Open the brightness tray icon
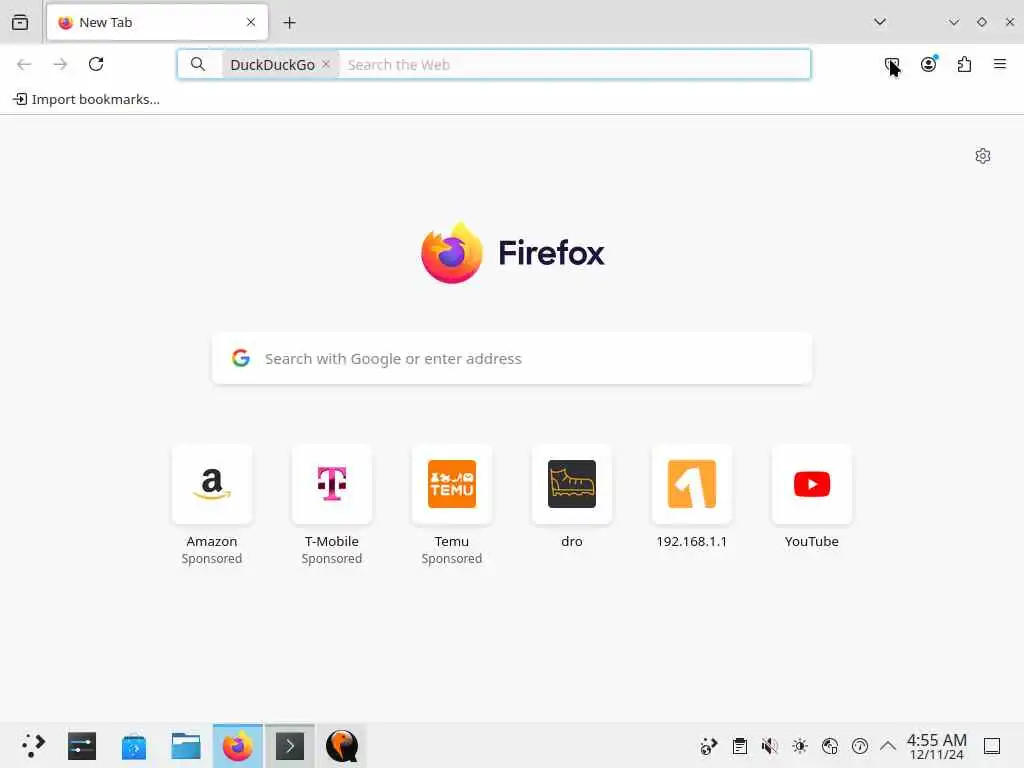Viewport: 1024px width, 768px height. coord(800,746)
